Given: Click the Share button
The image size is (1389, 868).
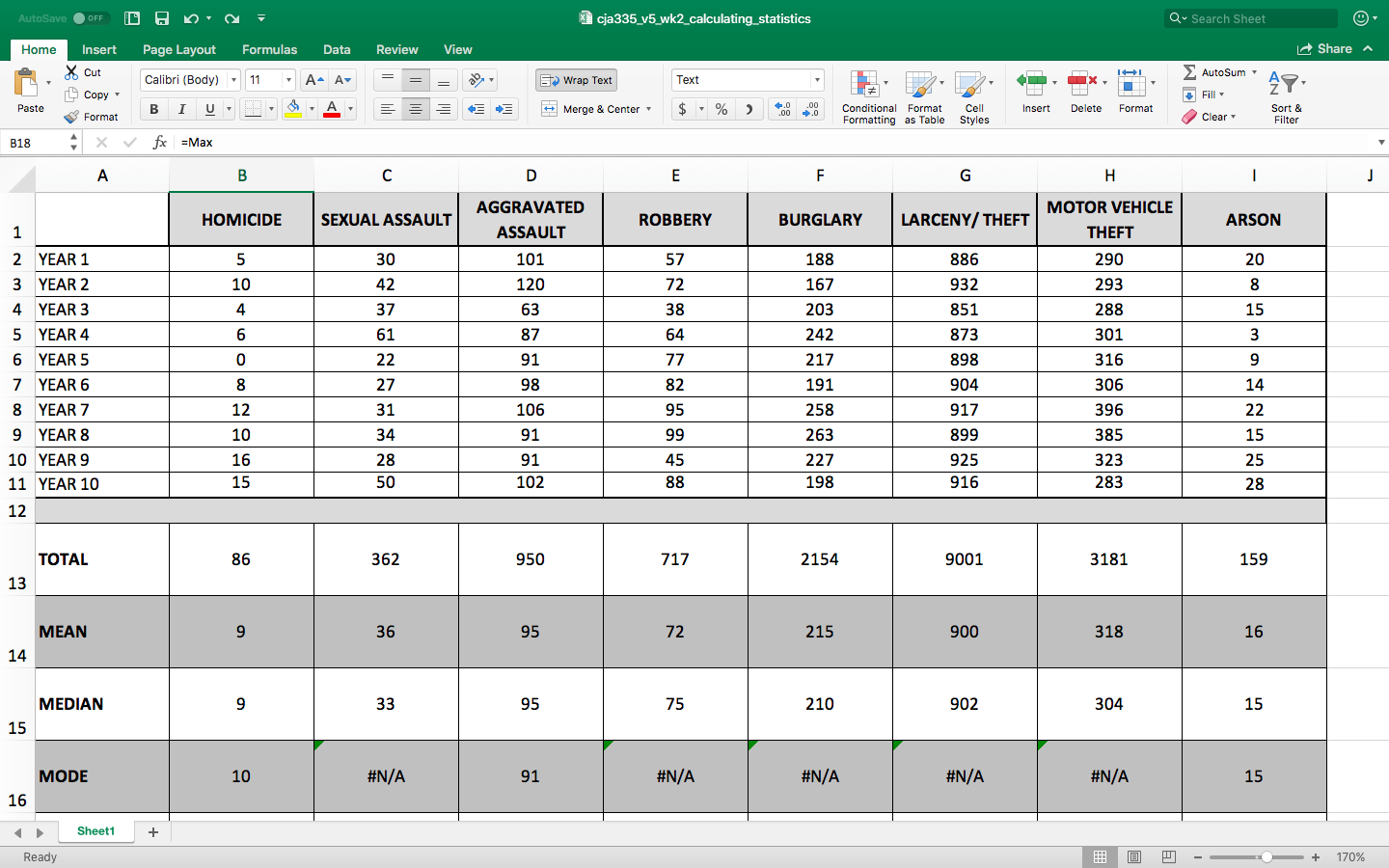Looking at the screenshot, I should 1324,48.
